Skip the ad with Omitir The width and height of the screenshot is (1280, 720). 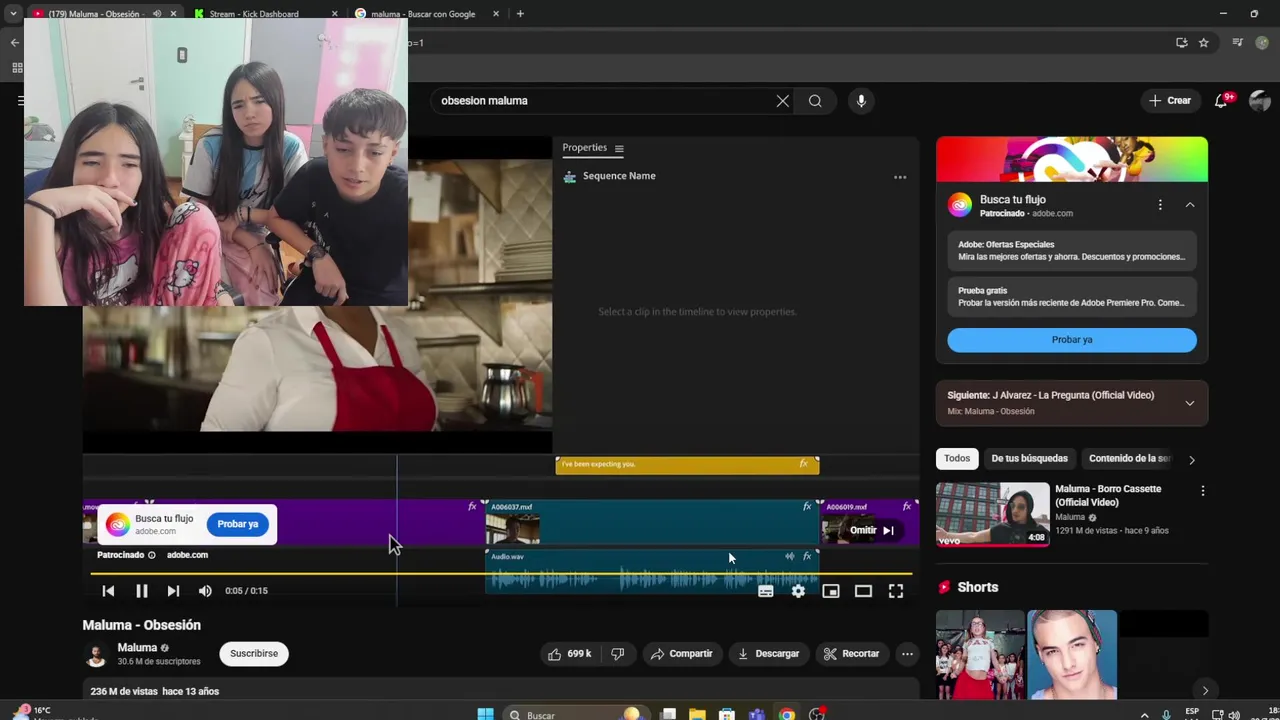[873, 531]
